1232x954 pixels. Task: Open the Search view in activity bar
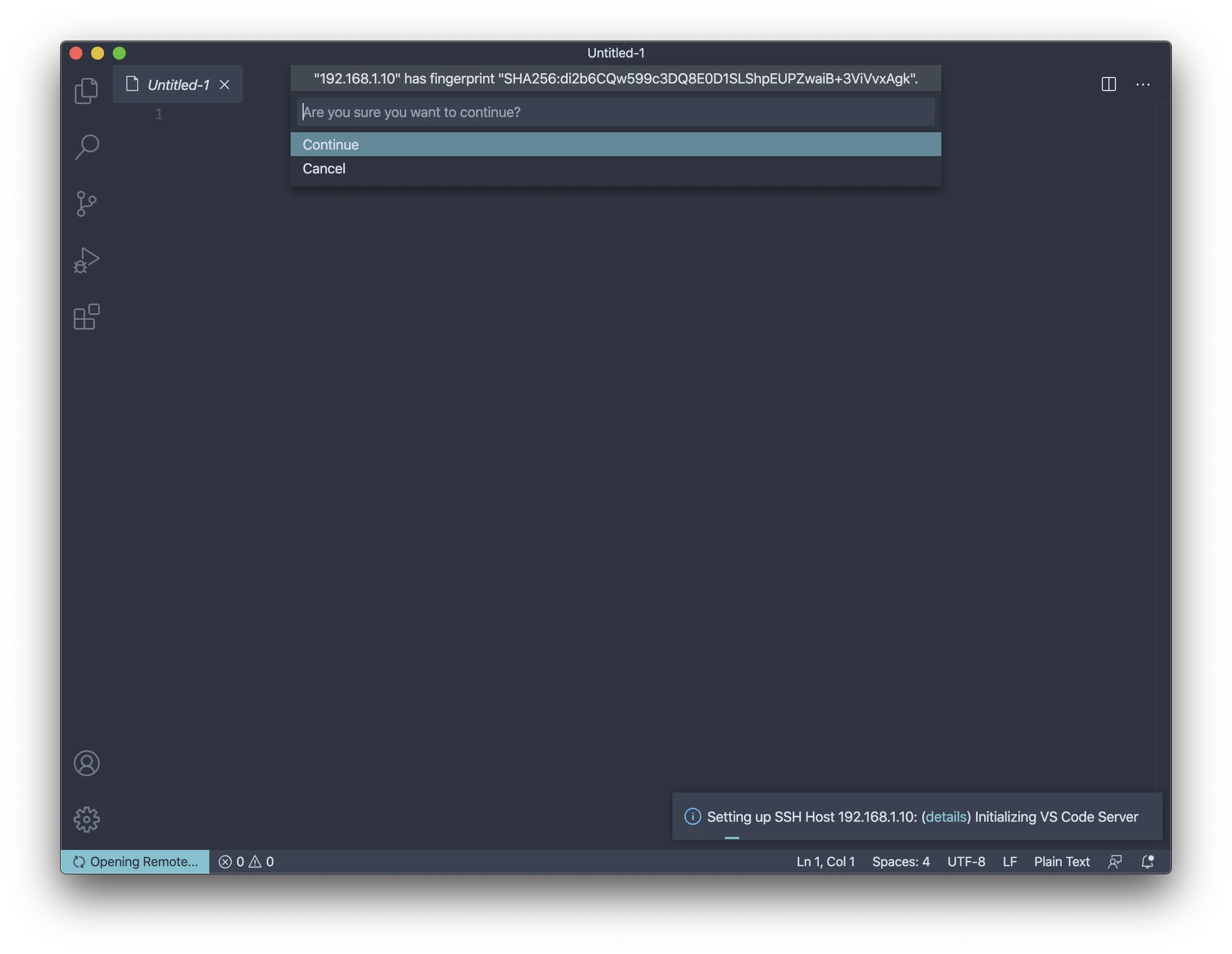(86, 147)
